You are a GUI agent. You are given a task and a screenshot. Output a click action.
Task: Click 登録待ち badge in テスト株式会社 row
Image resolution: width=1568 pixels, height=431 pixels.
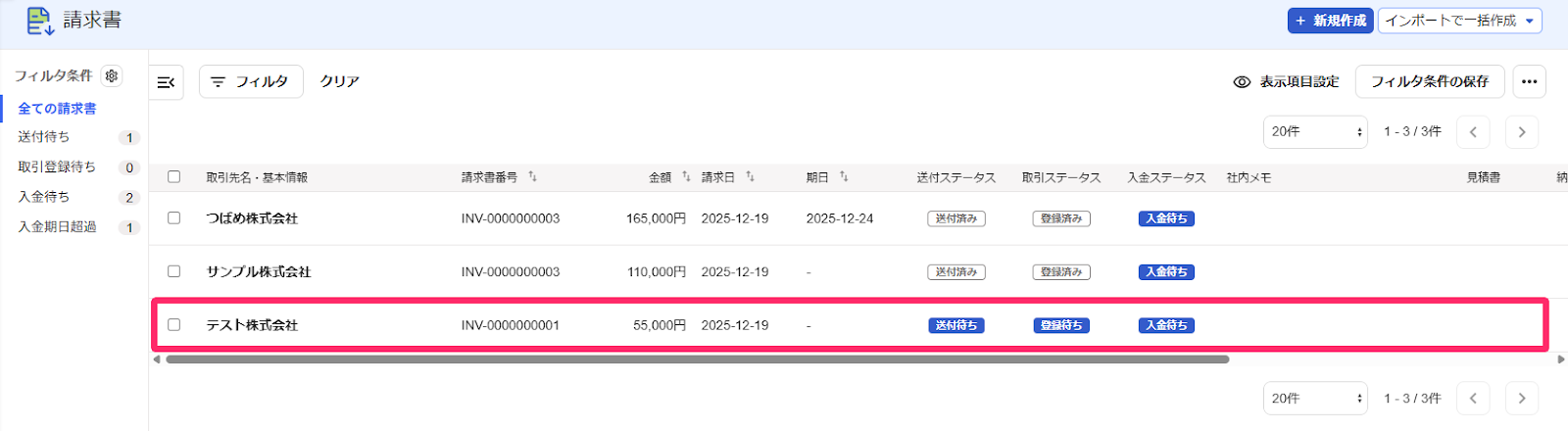(x=1061, y=325)
